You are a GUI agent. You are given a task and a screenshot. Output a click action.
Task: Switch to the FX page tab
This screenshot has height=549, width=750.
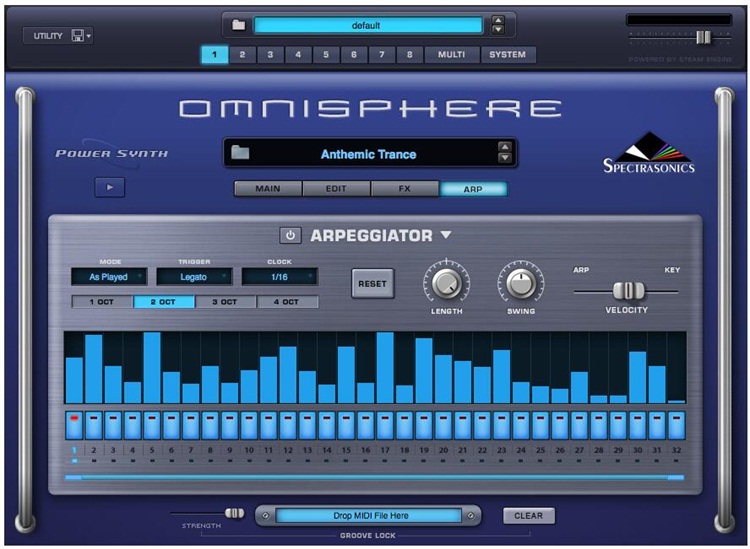[405, 188]
